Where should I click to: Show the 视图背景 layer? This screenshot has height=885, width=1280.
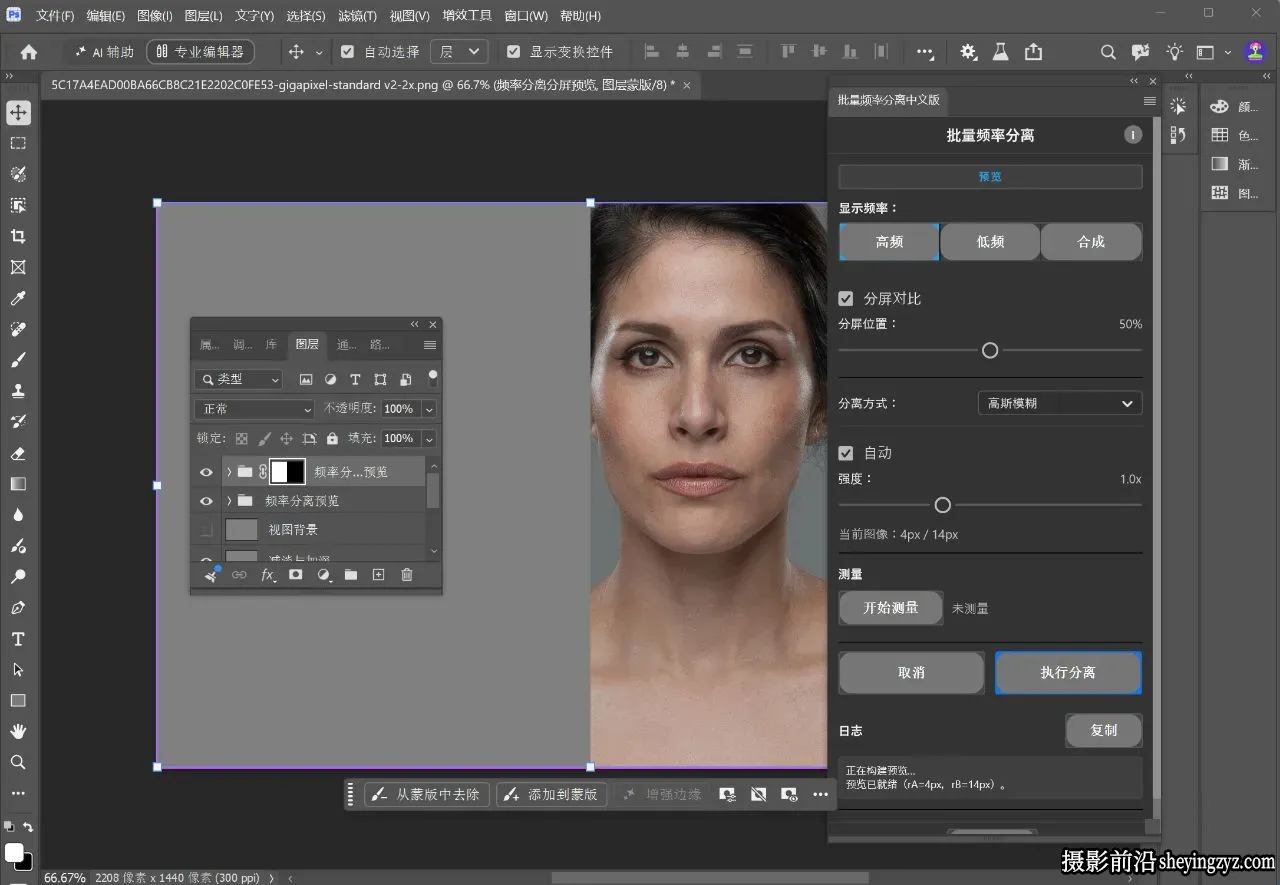[206, 529]
